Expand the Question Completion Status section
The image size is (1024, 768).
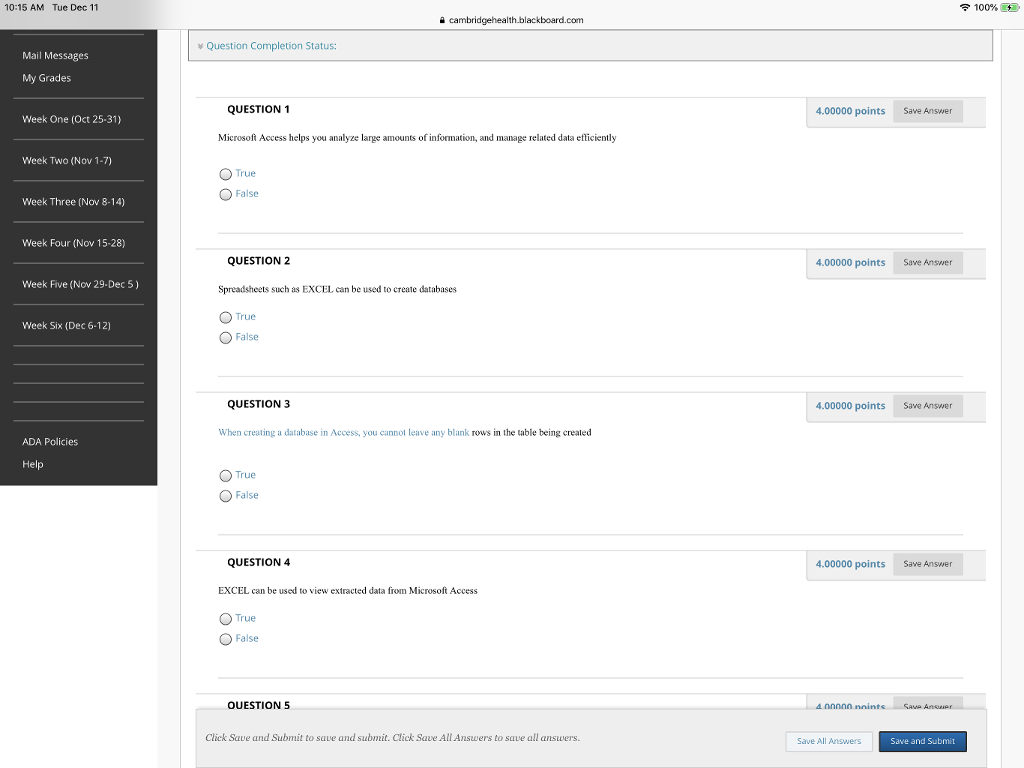(x=271, y=46)
